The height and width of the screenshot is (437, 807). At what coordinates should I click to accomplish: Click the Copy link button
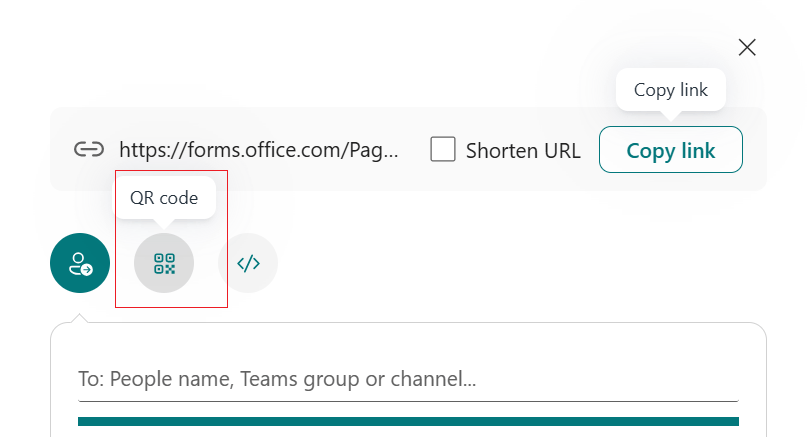click(x=671, y=150)
